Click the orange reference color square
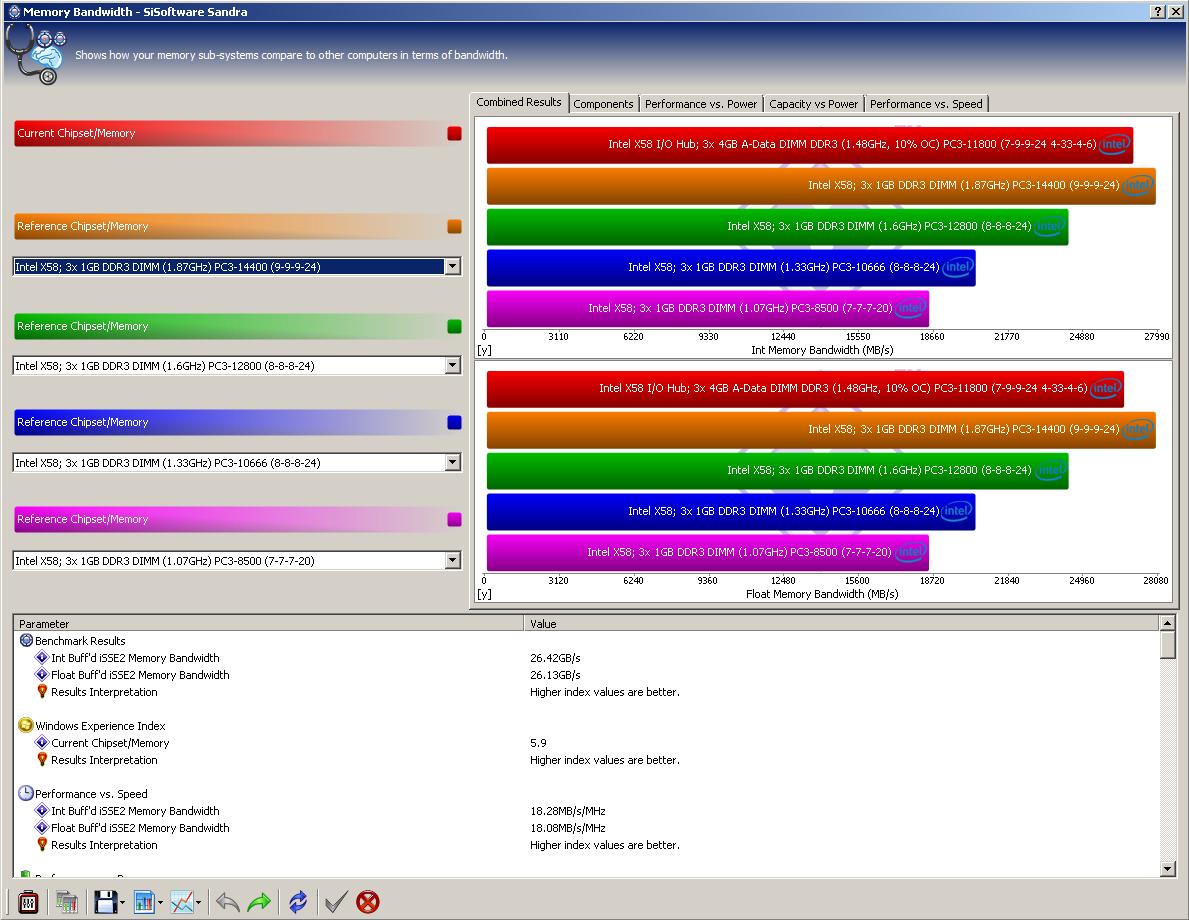The width and height of the screenshot is (1189, 920). click(x=454, y=226)
